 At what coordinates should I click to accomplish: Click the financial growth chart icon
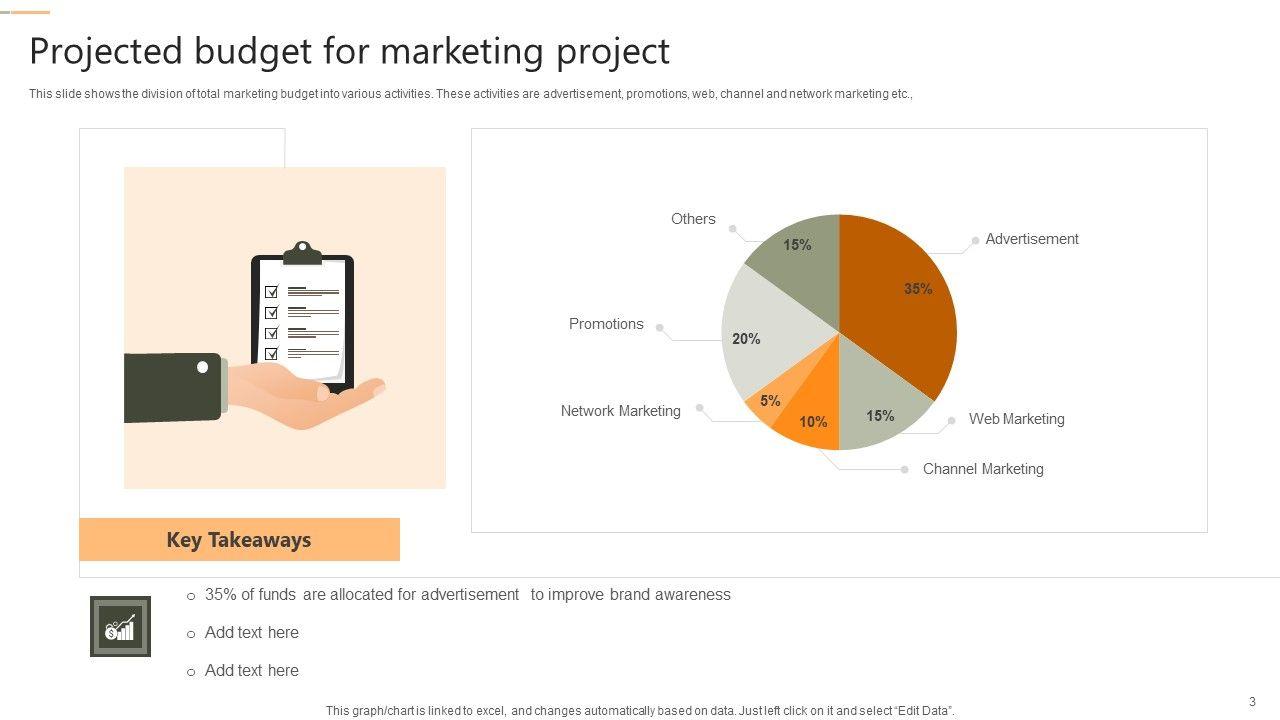click(120, 627)
